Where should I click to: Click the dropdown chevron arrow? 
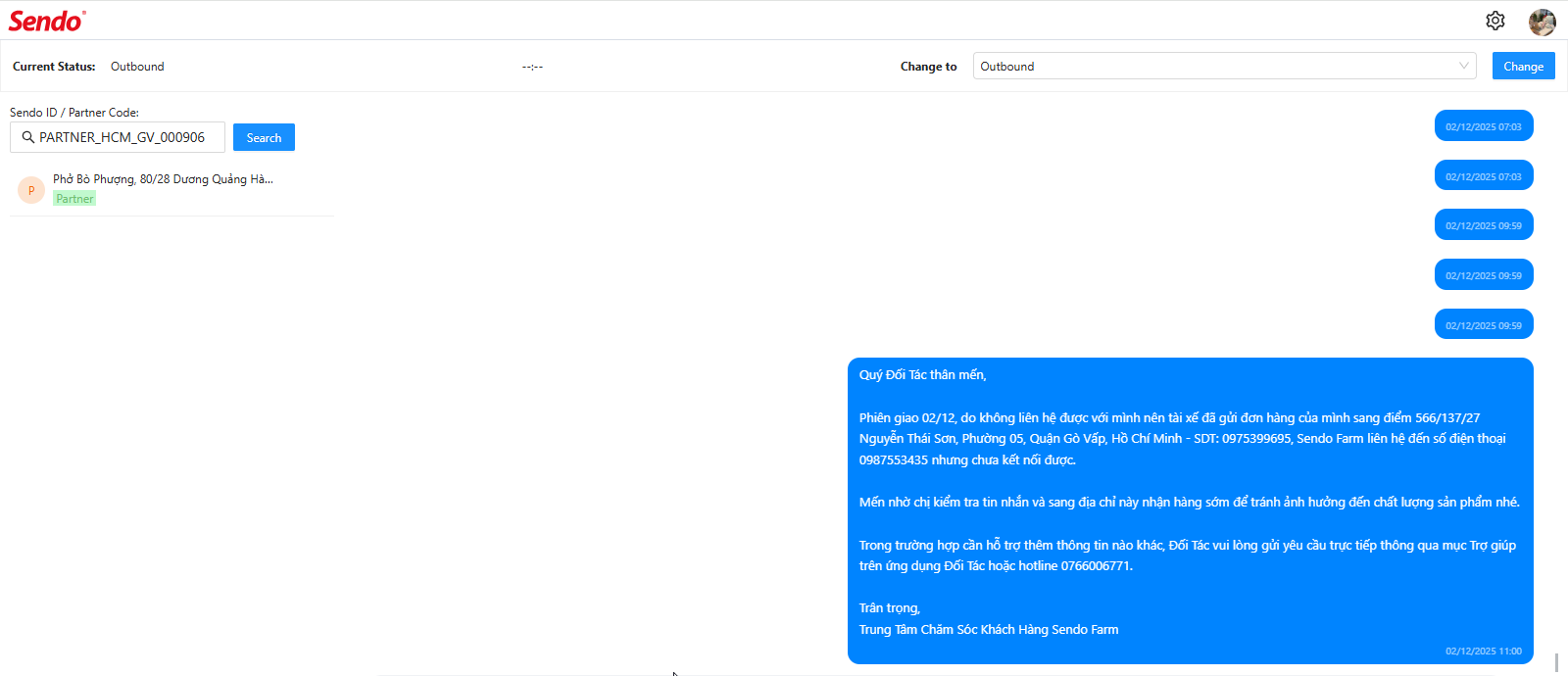[1464, 66]
